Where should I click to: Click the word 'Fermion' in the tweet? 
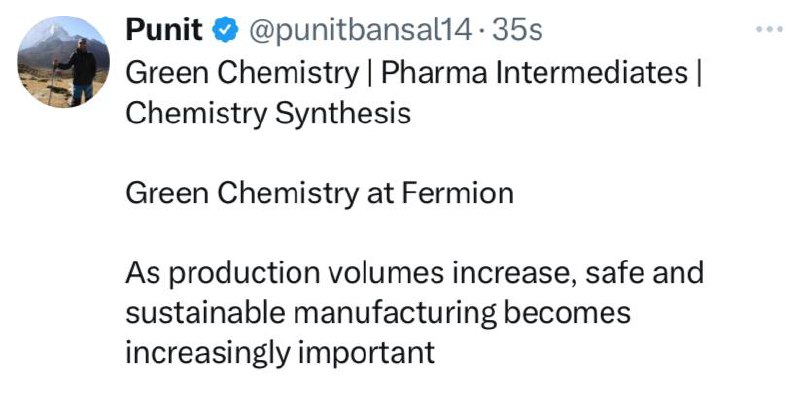pos(457,193)
